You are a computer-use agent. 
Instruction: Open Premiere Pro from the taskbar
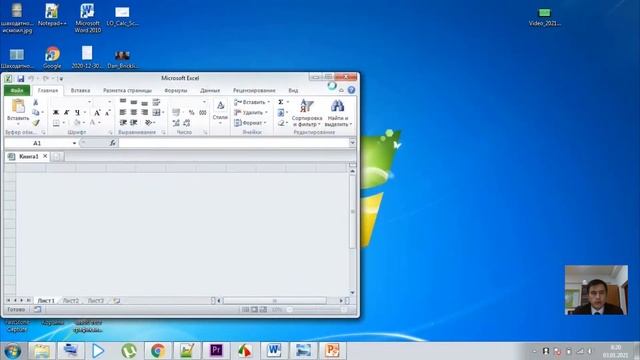pos(216,351)
